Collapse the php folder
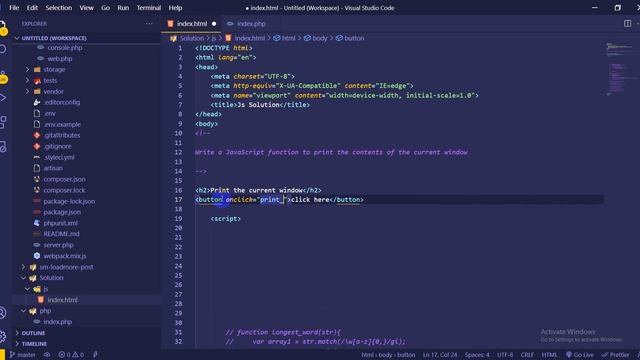 45,311
